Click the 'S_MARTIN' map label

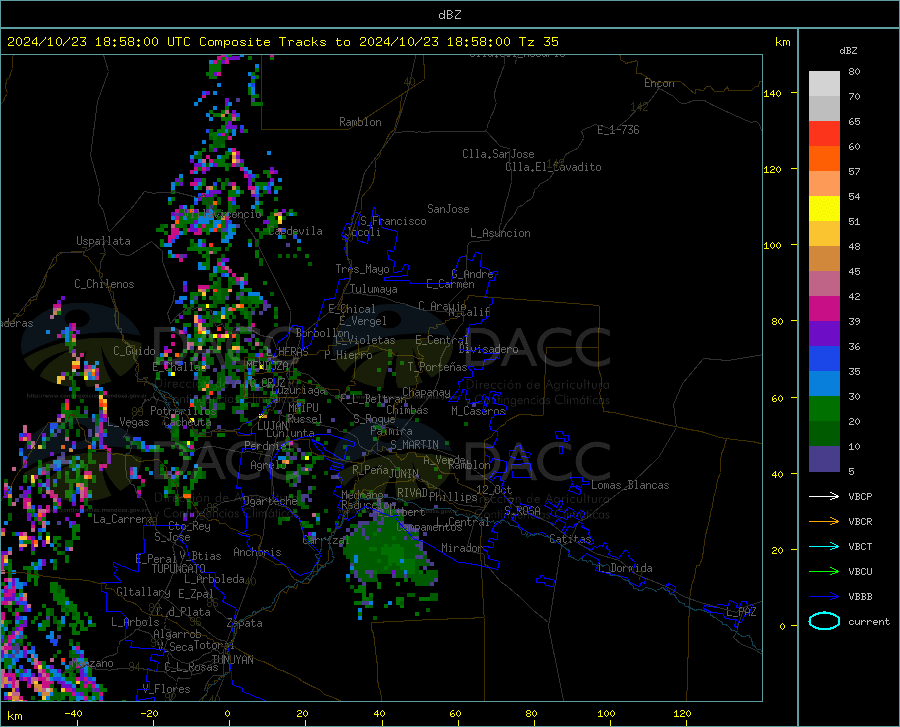[414, 445]
